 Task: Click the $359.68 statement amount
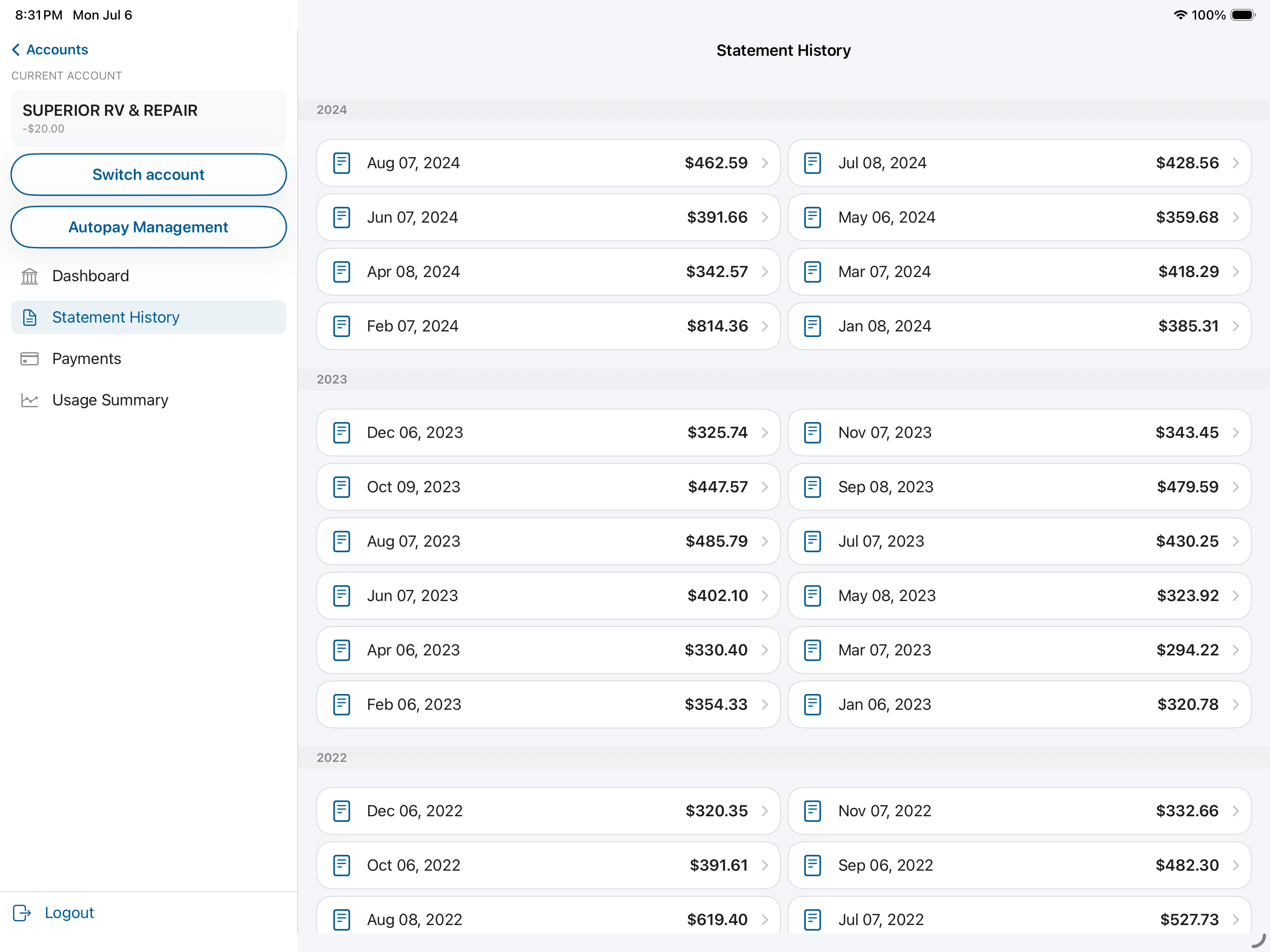(x=1187, y=218)
